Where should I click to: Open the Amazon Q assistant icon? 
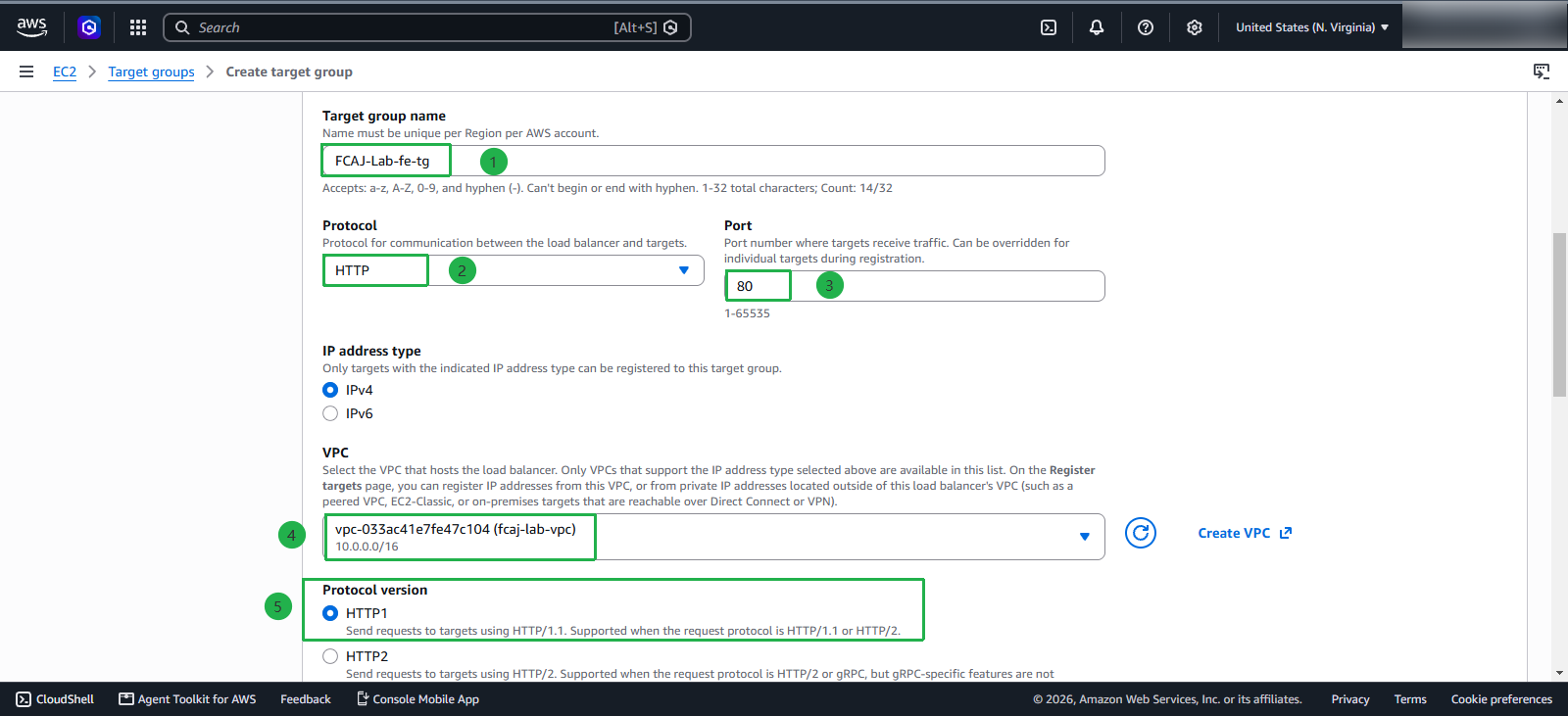point(89,27)
